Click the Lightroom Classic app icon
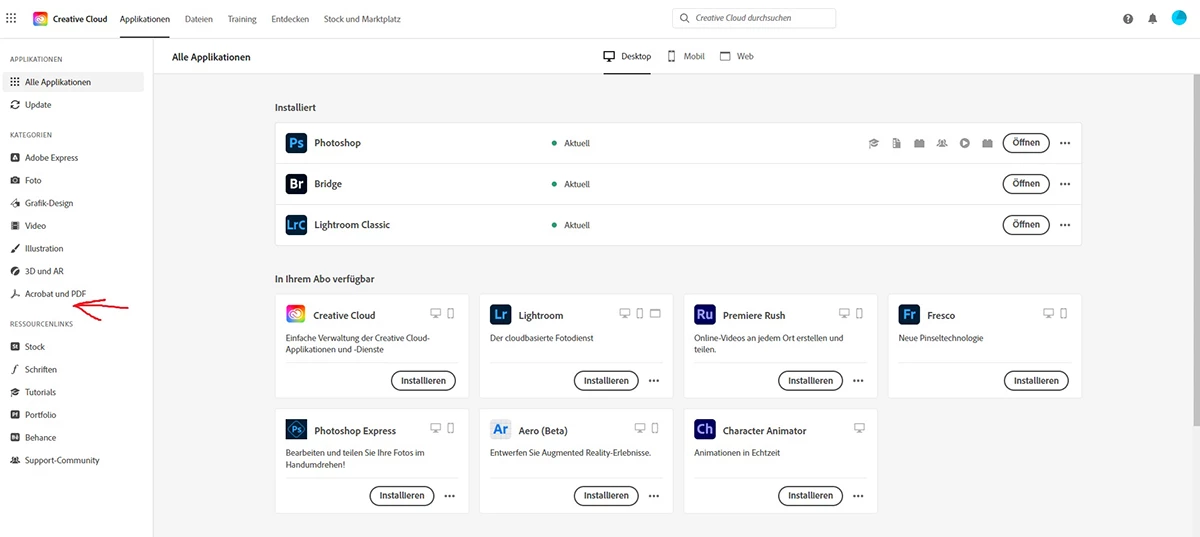This screenshot has height=537, width=1200. click(x=296, y=225)
